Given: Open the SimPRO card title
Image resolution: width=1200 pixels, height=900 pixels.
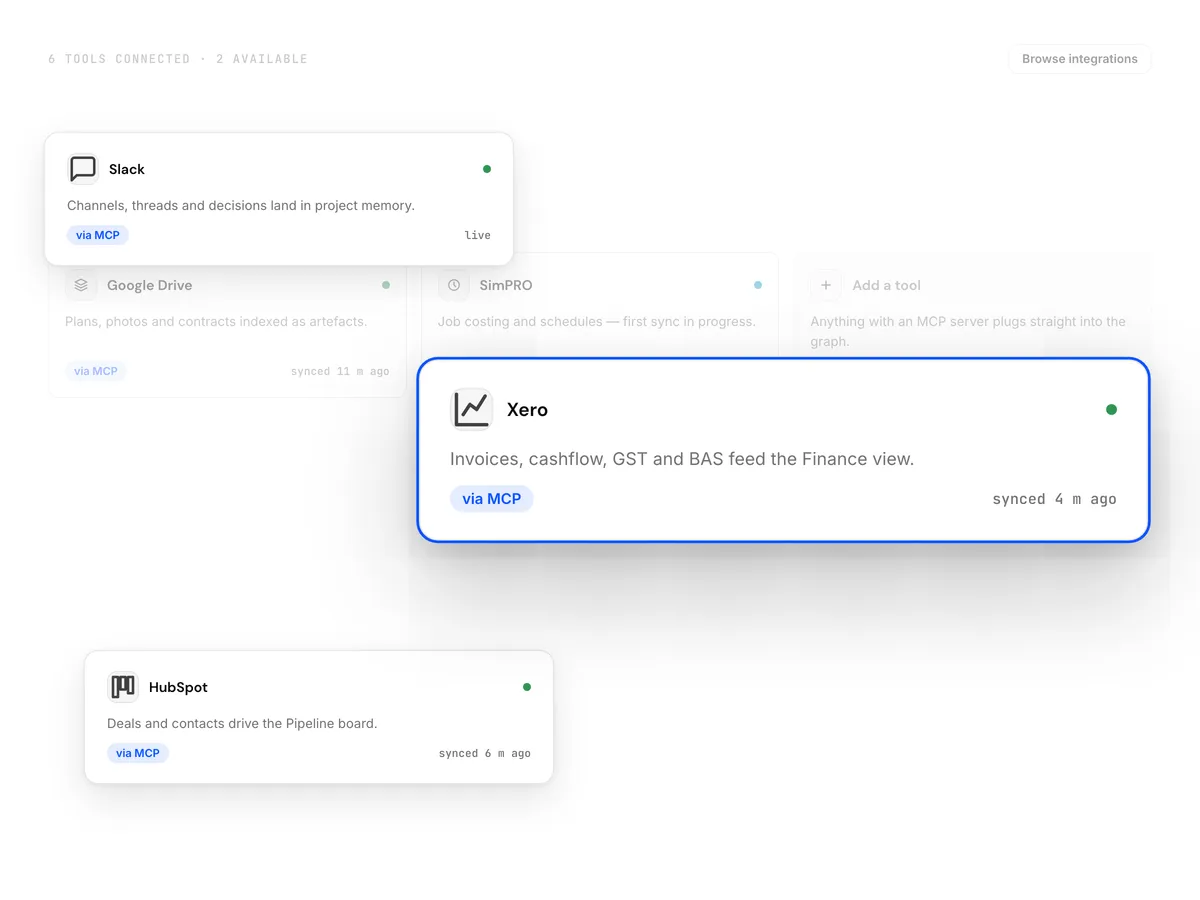Looking at the screenshot, I should click(506, 285).
